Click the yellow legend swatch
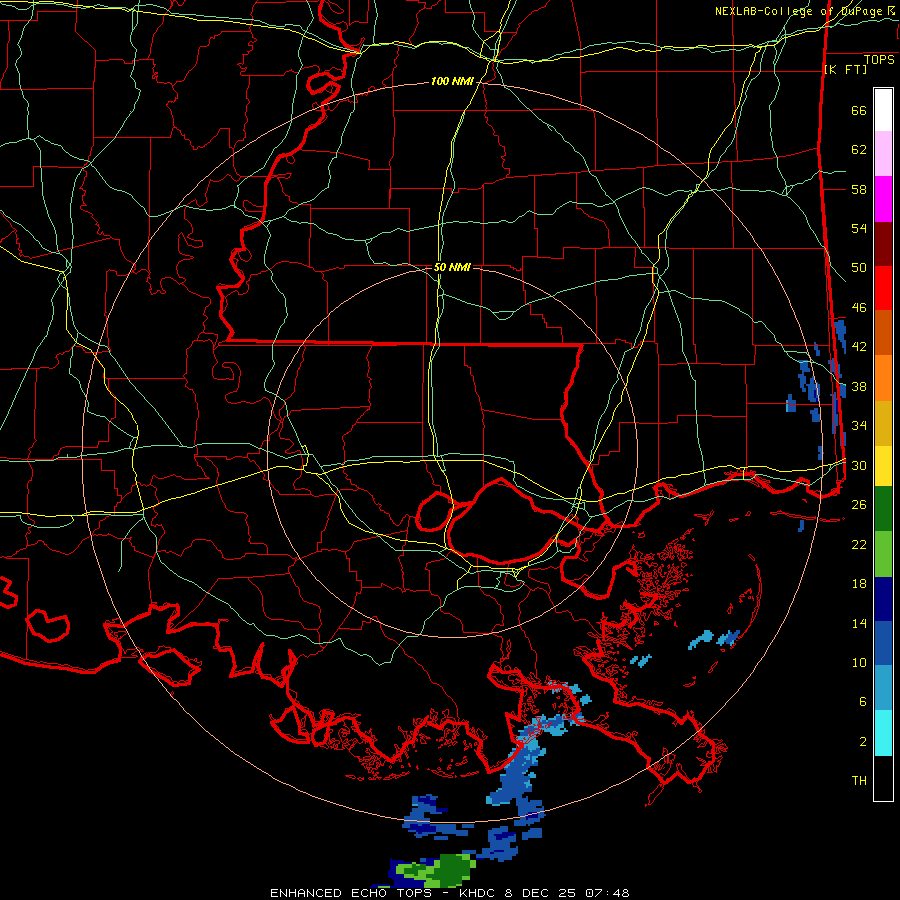 click(883, 466)
